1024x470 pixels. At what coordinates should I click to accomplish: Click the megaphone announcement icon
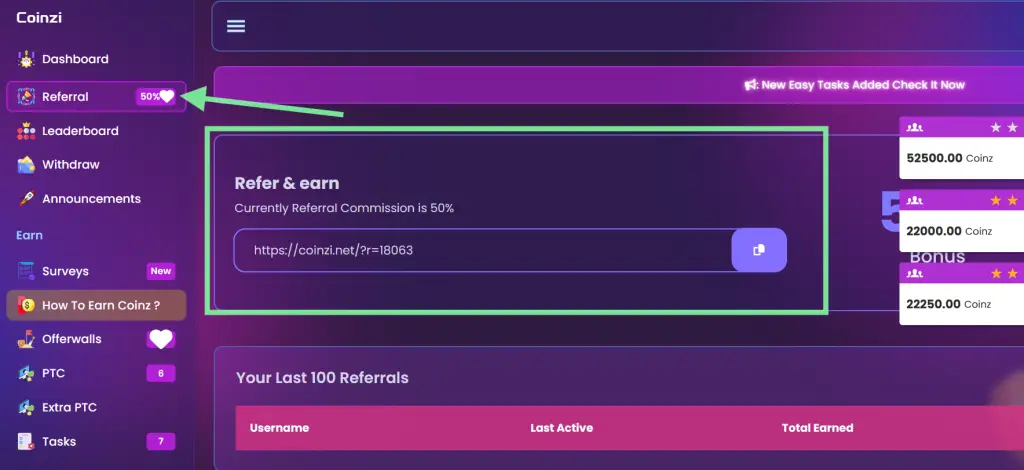pyautogui.click(x=750, y=85)
